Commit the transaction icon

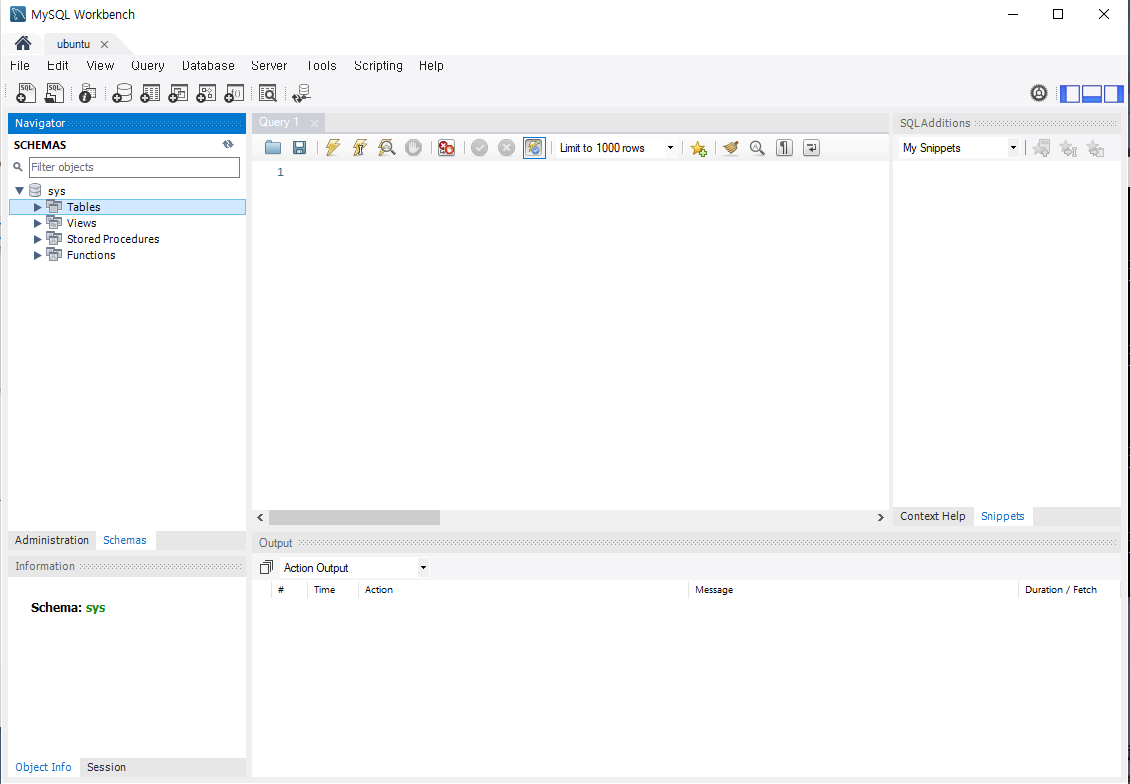pos(479,148)
